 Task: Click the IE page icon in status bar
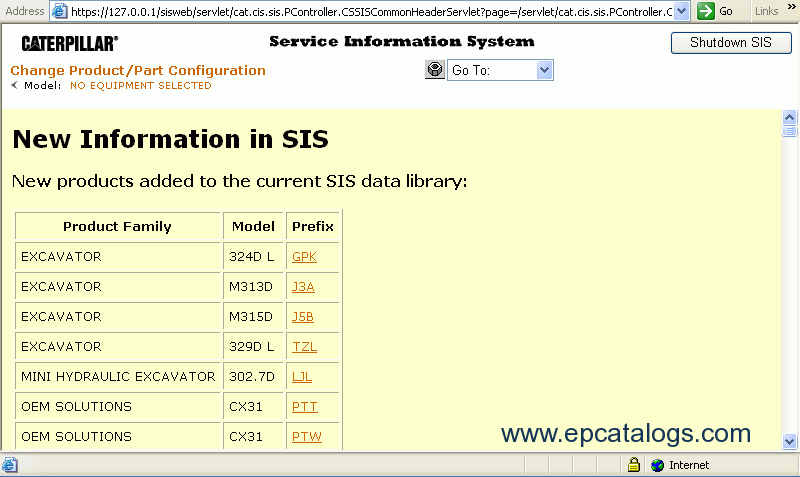[10, 465]
